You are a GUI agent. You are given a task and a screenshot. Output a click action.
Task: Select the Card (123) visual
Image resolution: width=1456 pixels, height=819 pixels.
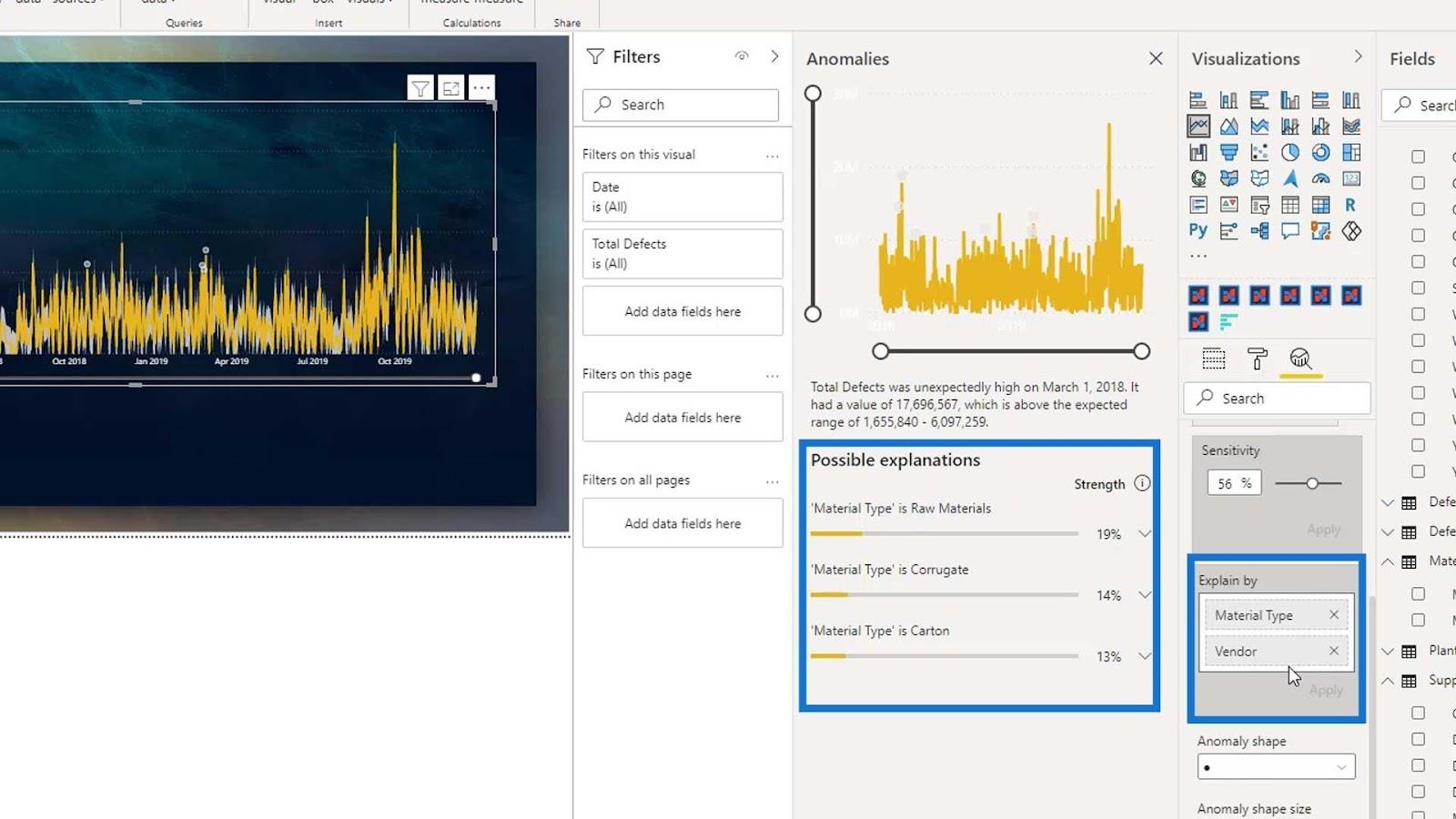[1351, 179]
